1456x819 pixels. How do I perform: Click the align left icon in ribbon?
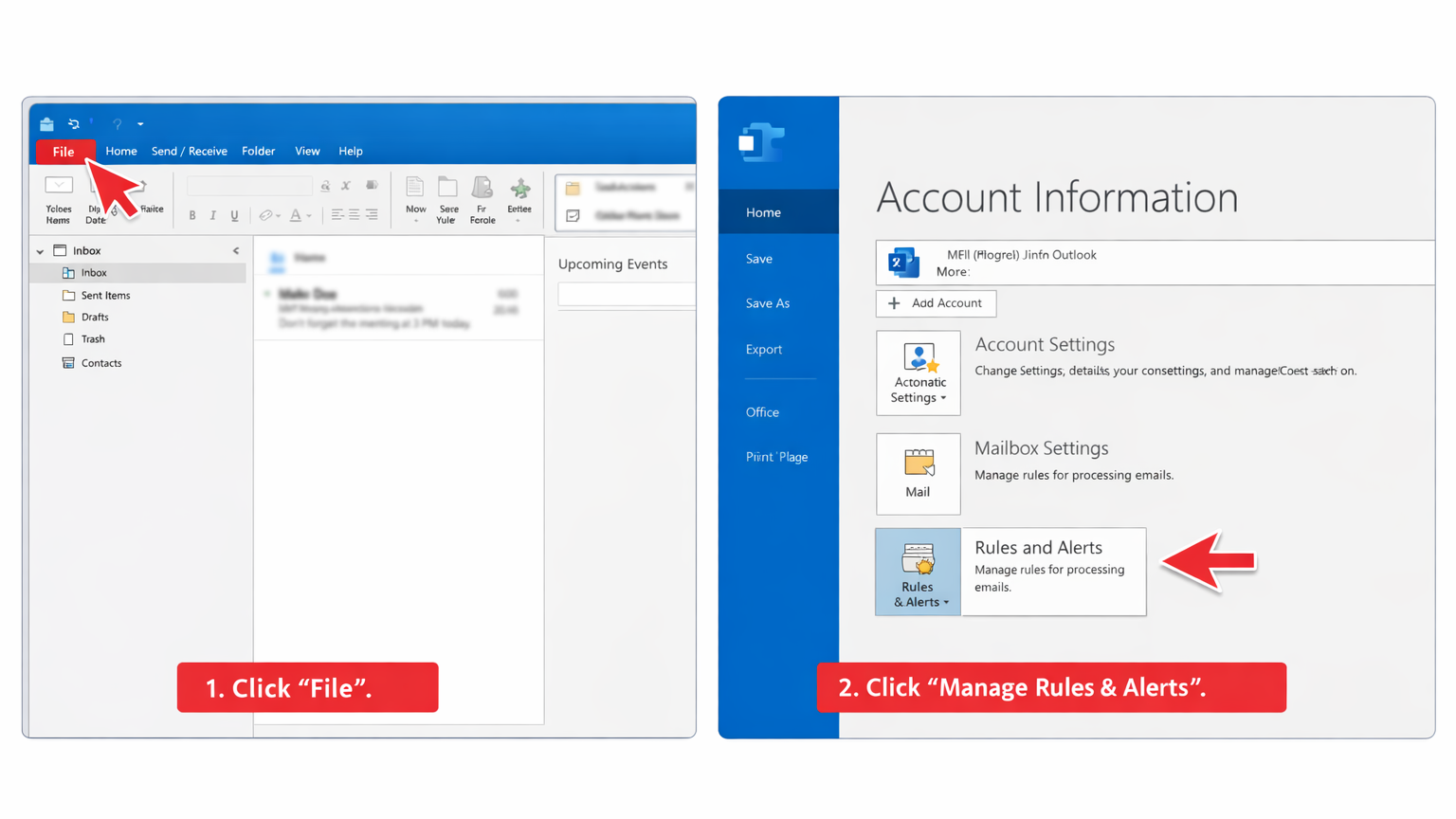coord(337,215)
